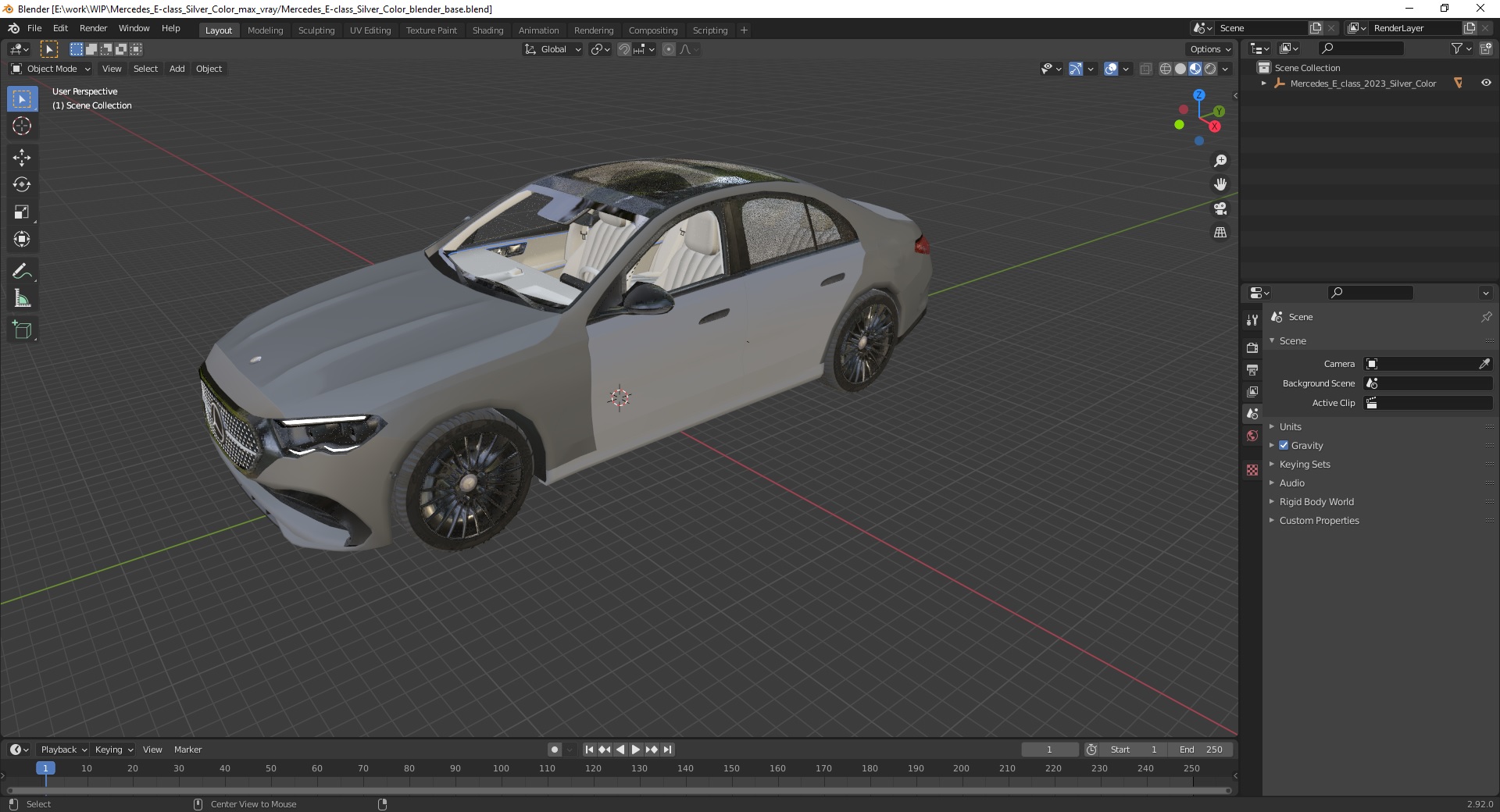The image size is (1500, 812).
Task: Open the Texture properties tab
Action: [1252, 470]
